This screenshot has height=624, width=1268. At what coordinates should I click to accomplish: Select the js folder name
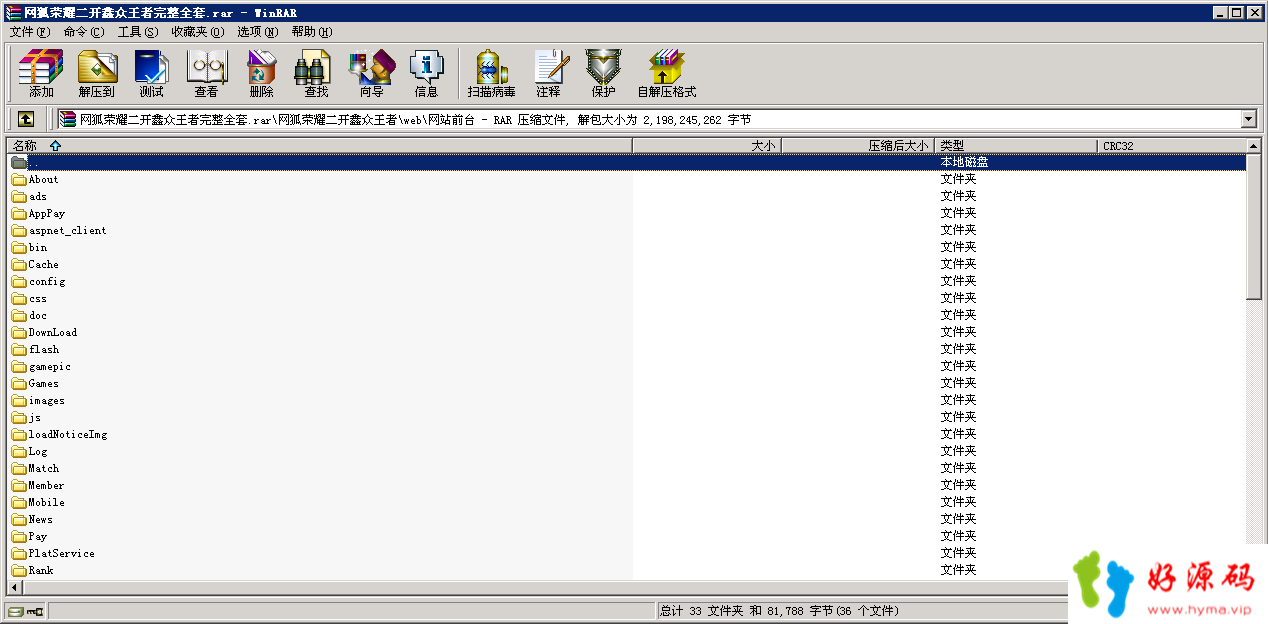point(35,418)
